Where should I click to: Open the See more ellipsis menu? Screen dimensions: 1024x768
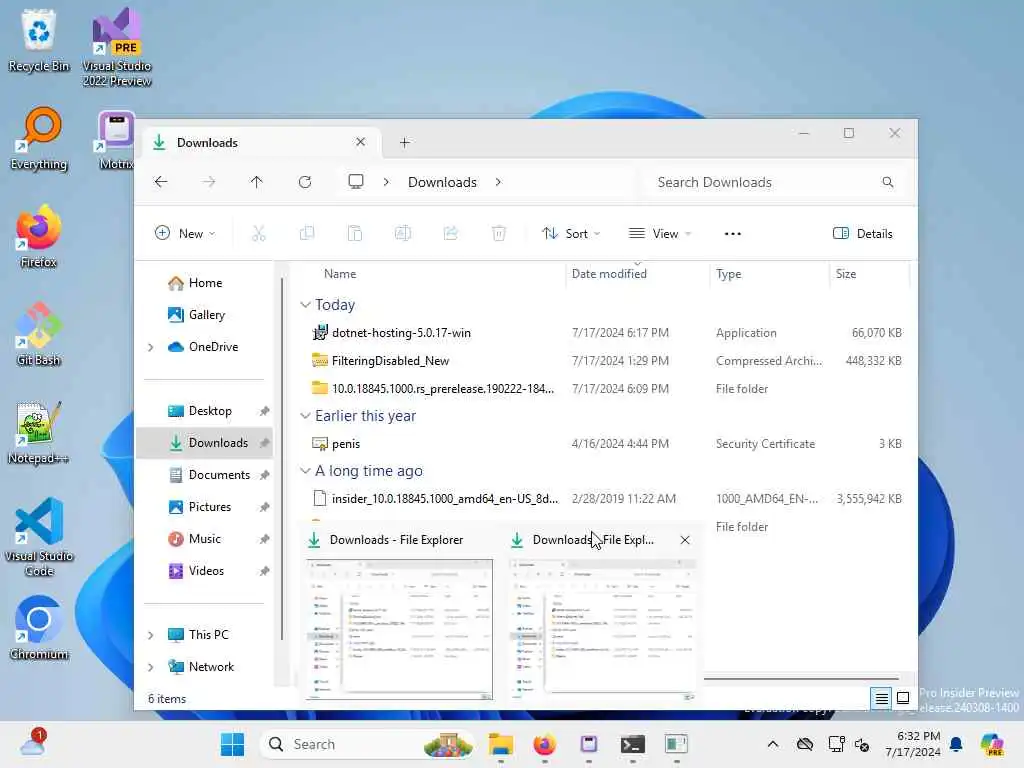[x=733, y=233]
